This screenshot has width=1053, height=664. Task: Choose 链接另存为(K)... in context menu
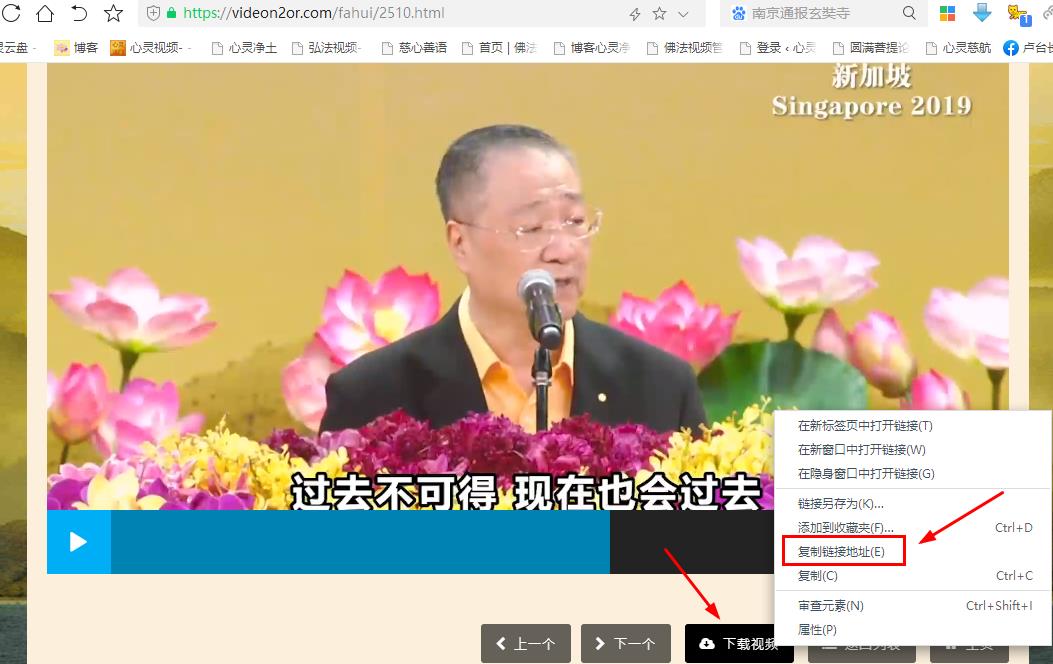[913, 504]
